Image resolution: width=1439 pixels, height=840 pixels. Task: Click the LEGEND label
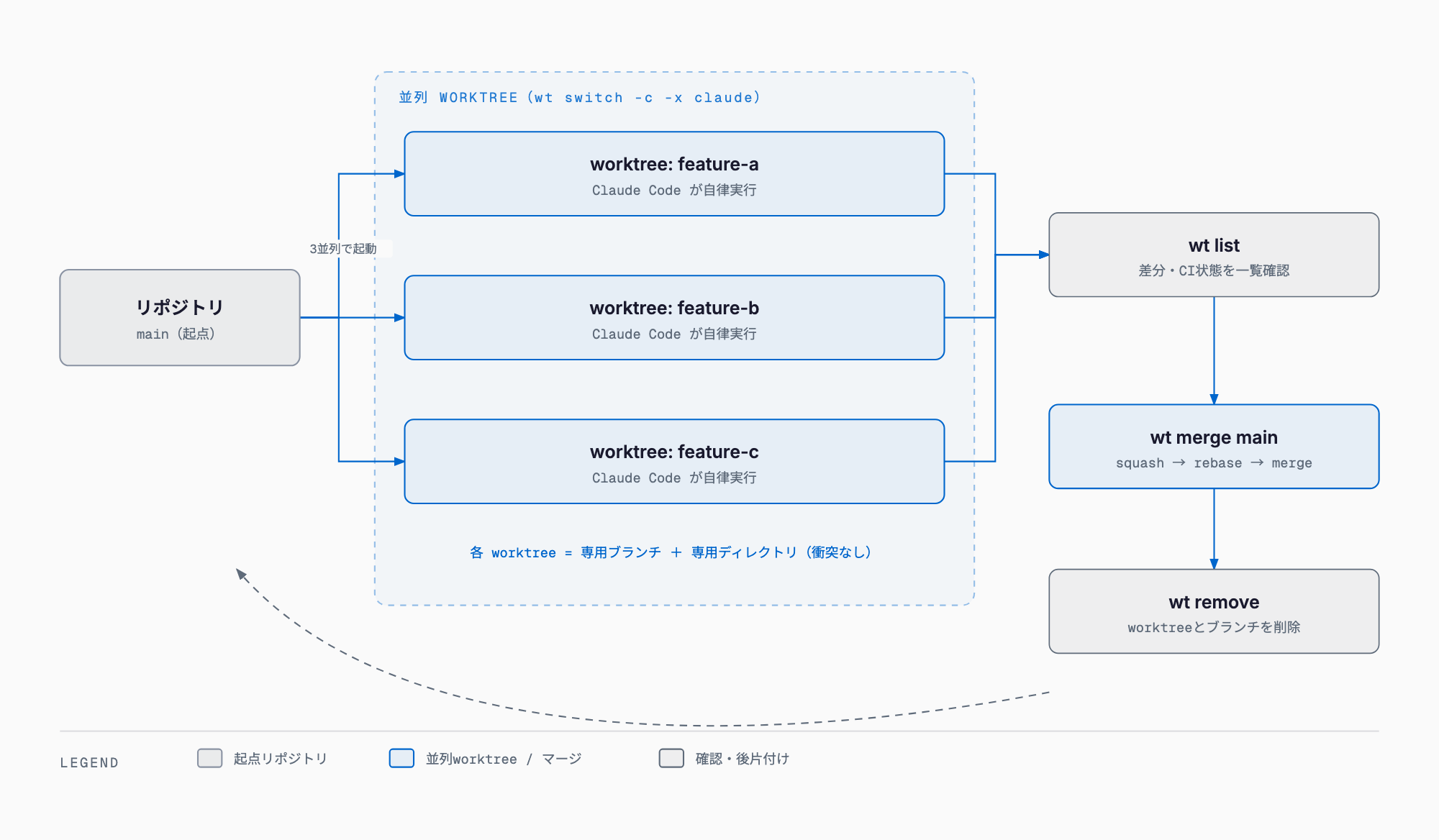(89, 762)
